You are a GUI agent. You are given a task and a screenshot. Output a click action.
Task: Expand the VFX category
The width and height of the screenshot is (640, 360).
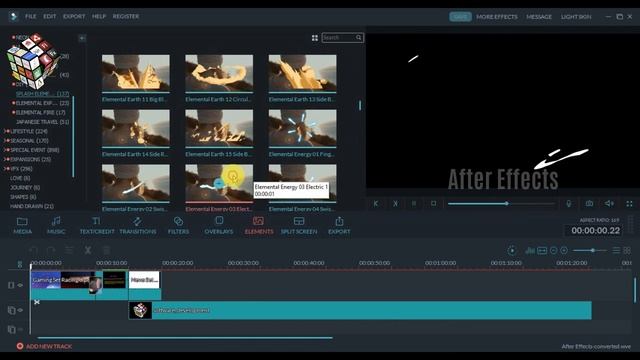[x=6, y=169]
